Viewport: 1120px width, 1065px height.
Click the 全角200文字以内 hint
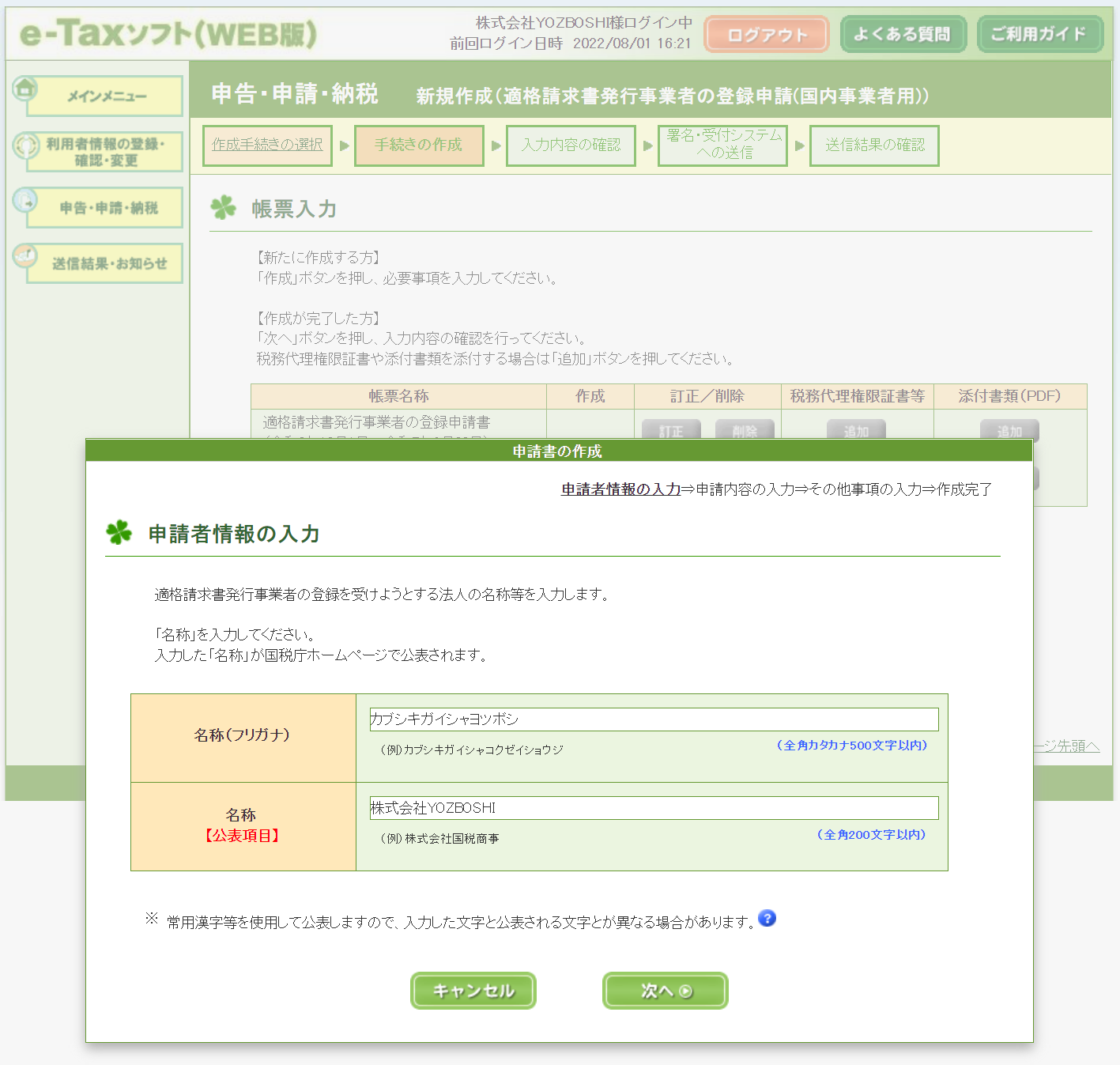click(x=872, y=835)
